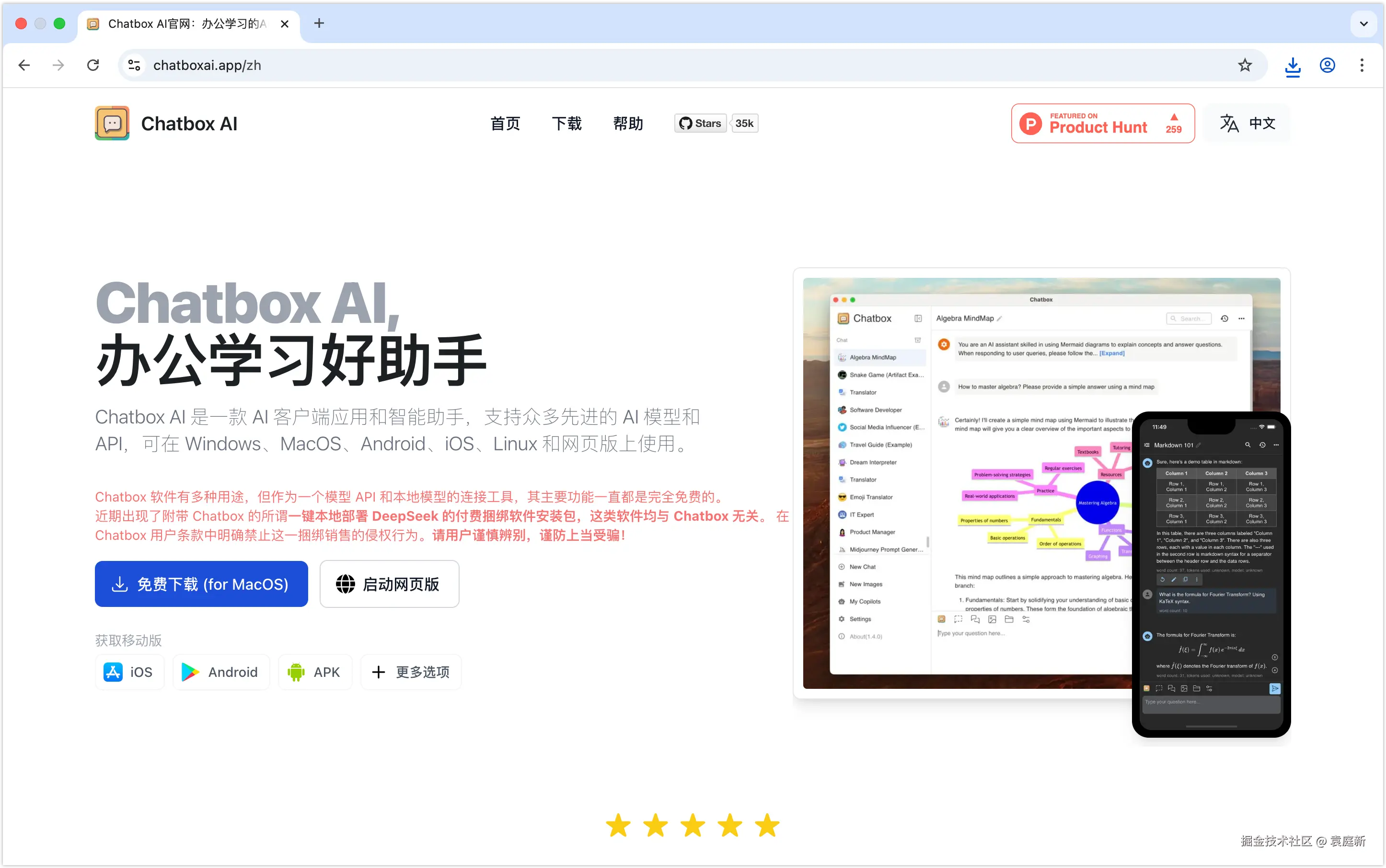Expand 更多选项 options
Image resolution: width=1386 pixels, height=868 pixels.
pos(411,672)
